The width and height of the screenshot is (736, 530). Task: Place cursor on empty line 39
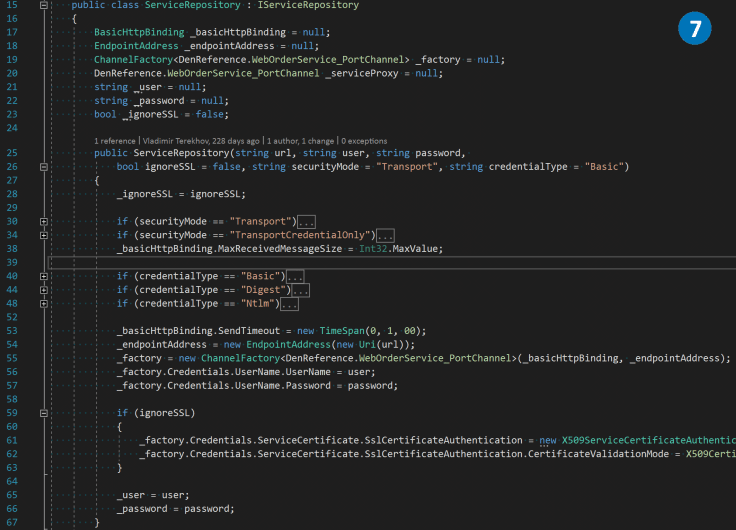300,262
